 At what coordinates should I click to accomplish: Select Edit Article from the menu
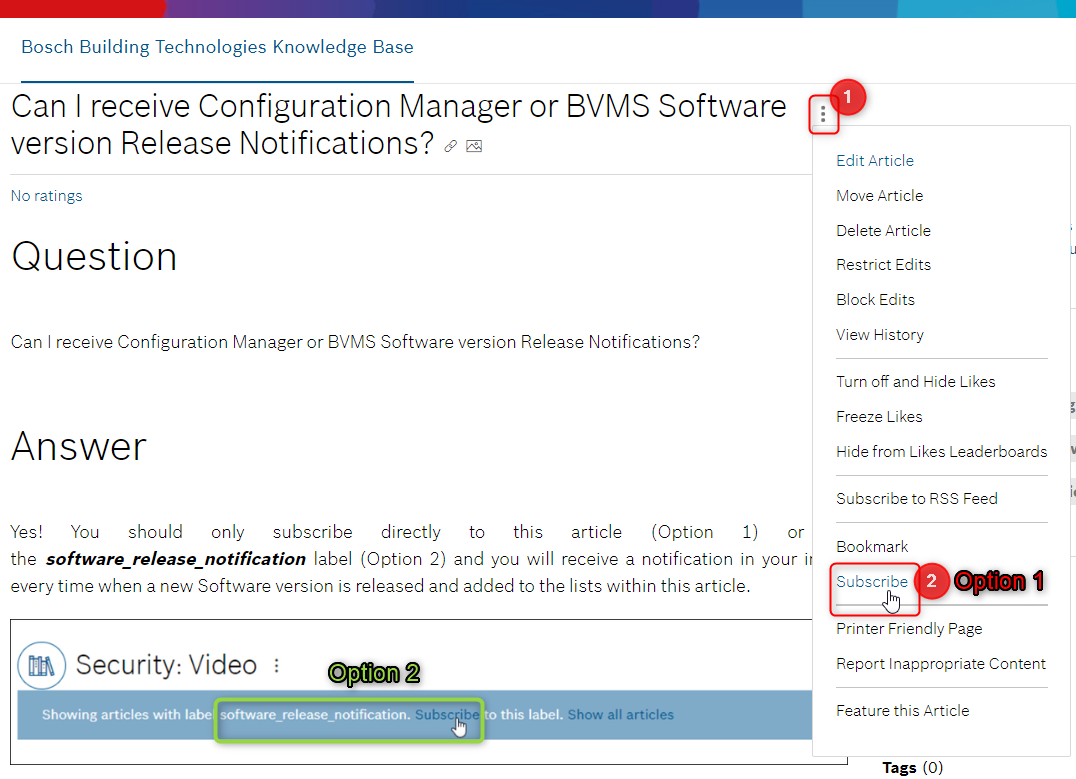pyautogui.click(x=874, y=160)
